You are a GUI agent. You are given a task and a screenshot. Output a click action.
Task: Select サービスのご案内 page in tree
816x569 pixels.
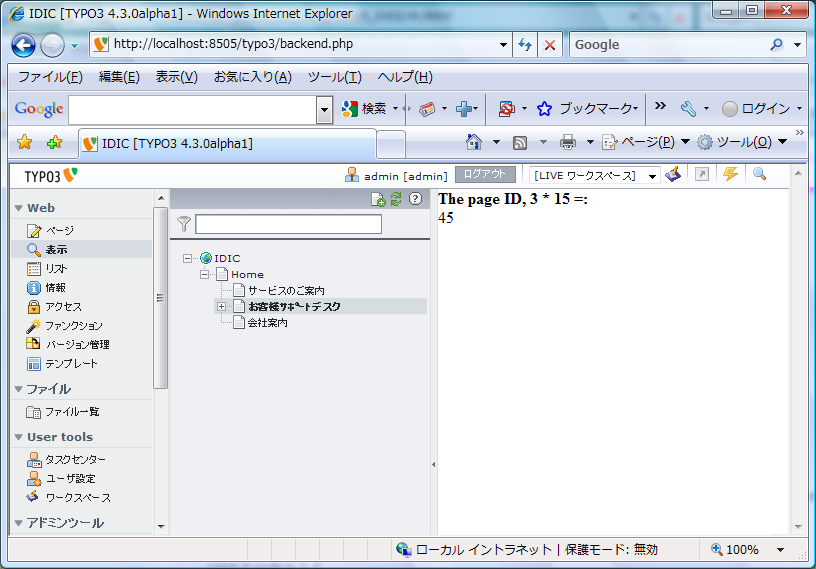pos(286,290)
